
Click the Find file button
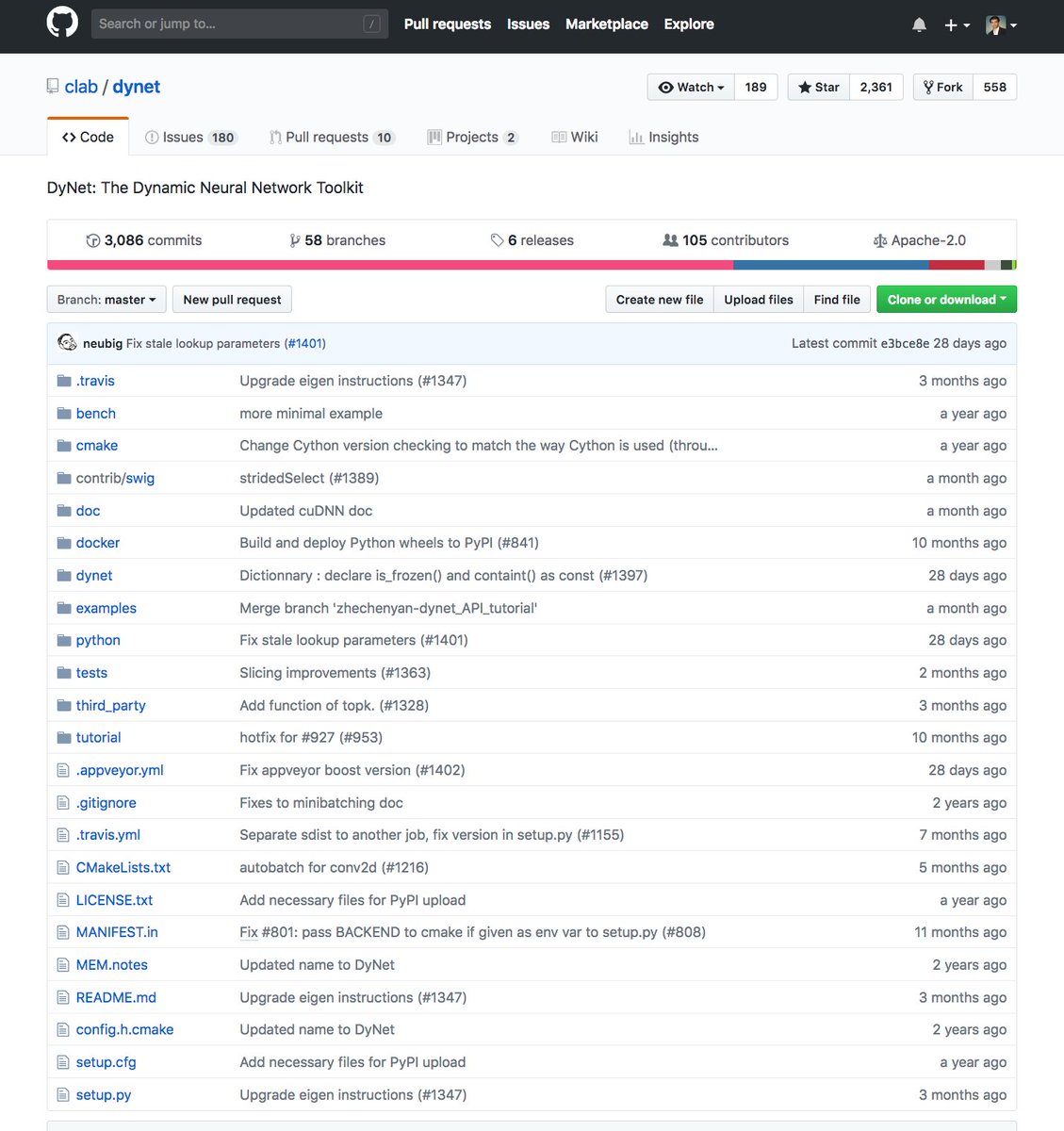click(837, 300)
